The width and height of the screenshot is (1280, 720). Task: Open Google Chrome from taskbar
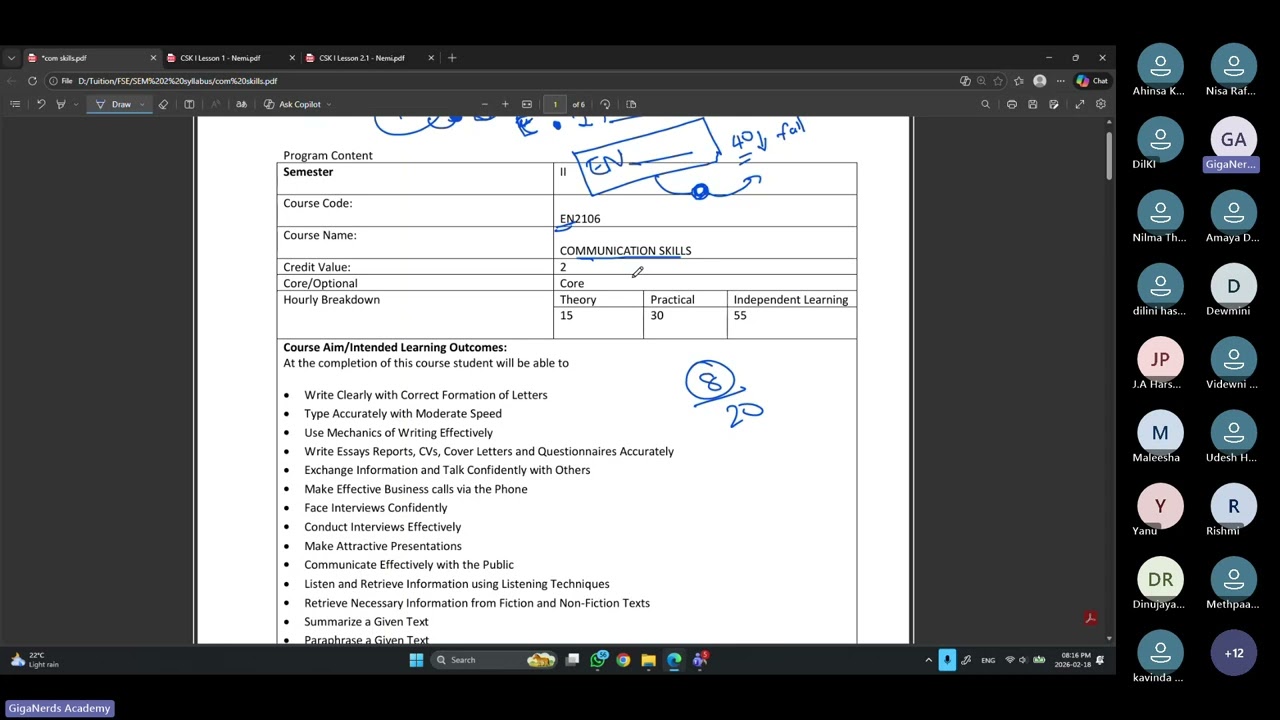coord(623,660)
